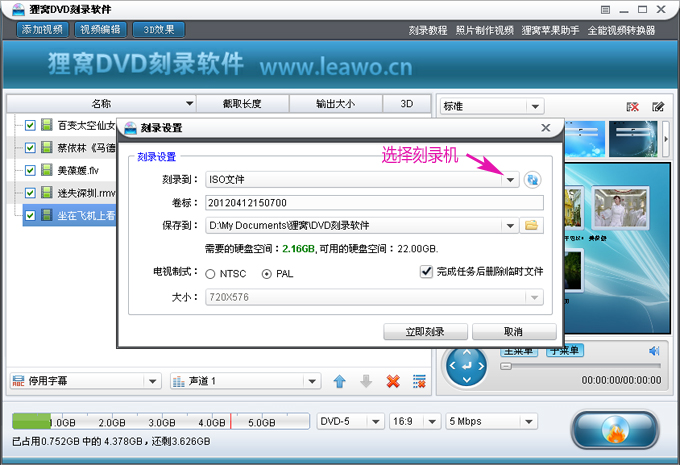Click the big burn disc flame button

point(615,430)
